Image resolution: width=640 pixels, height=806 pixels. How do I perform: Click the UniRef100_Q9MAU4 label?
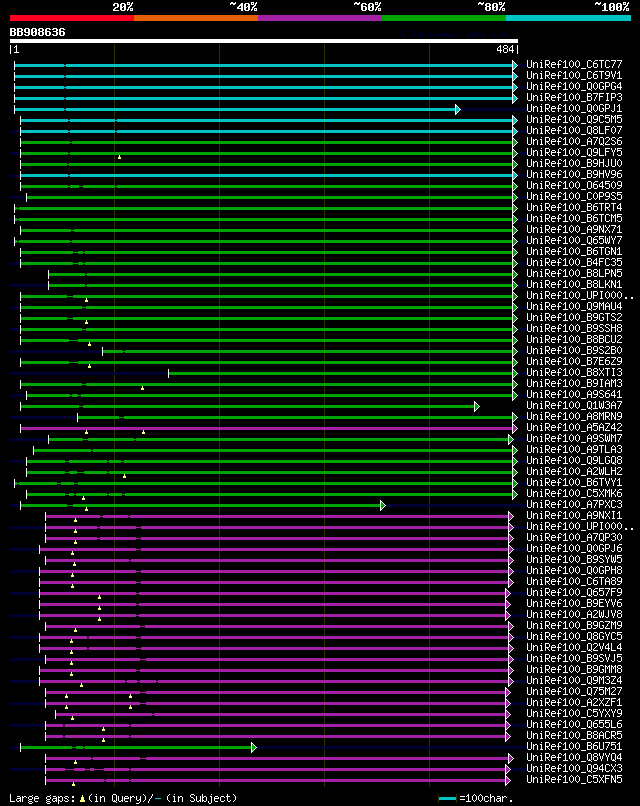point(574,306)
